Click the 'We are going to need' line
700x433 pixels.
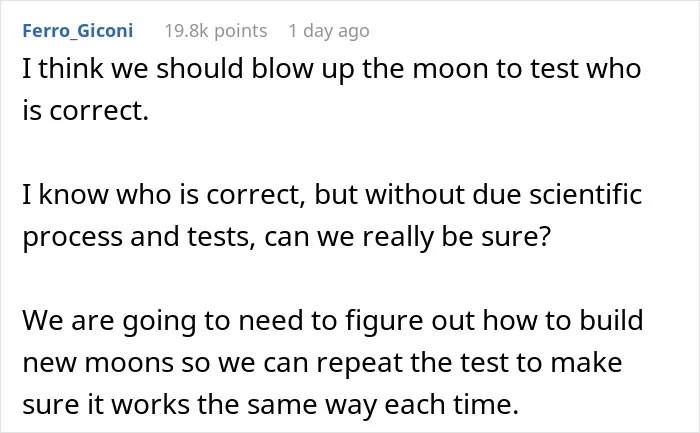(x=333, y=321)
